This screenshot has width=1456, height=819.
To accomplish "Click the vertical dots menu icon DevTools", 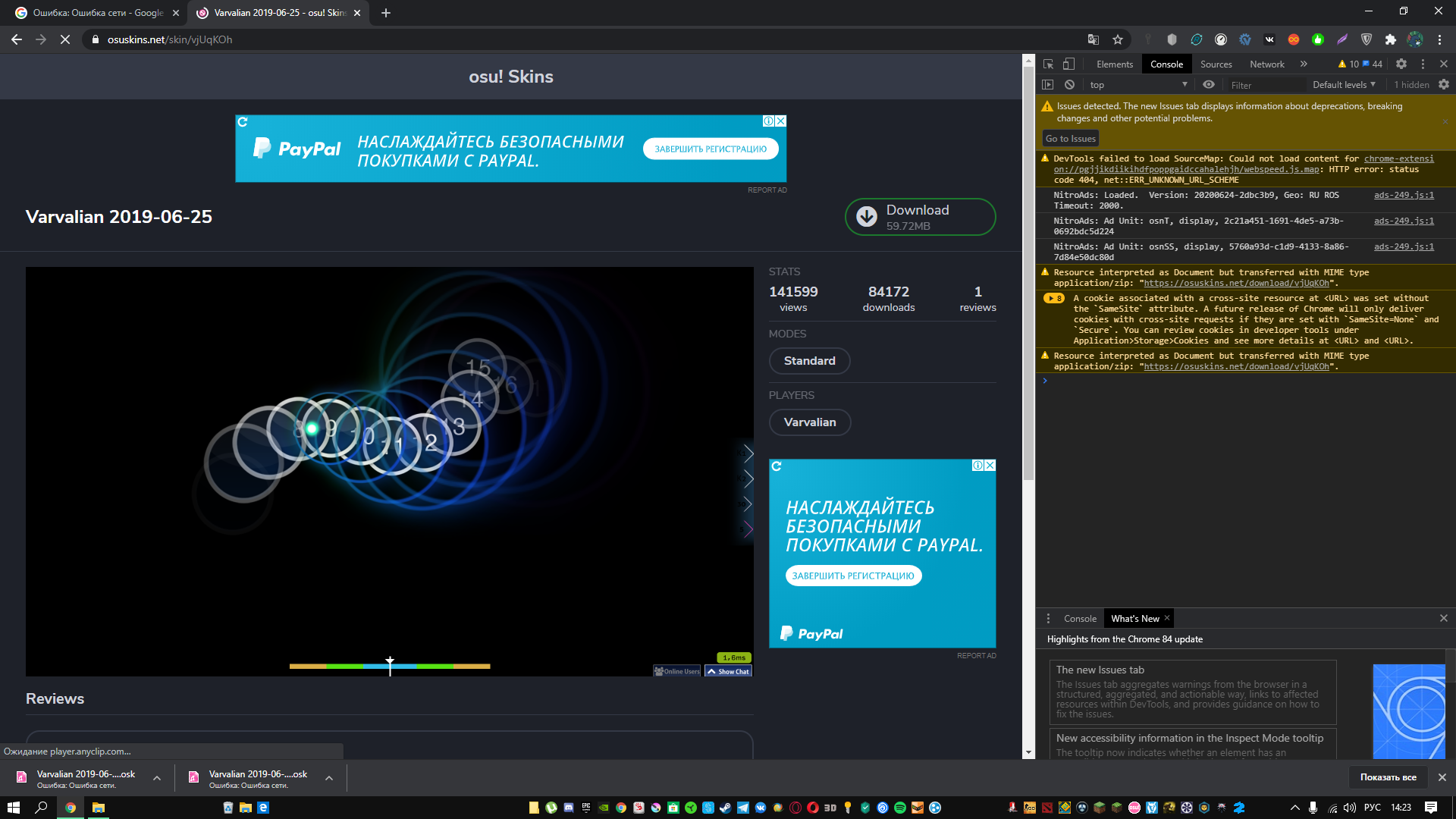I will click(x=1423, y=64).
